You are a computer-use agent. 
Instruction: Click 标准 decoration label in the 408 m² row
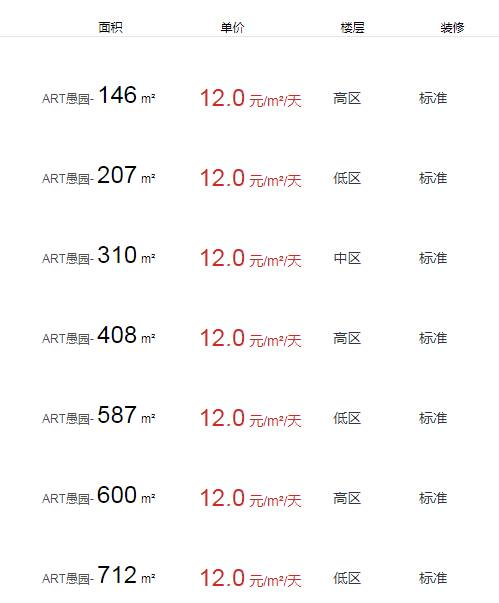(x=433, y=338)
